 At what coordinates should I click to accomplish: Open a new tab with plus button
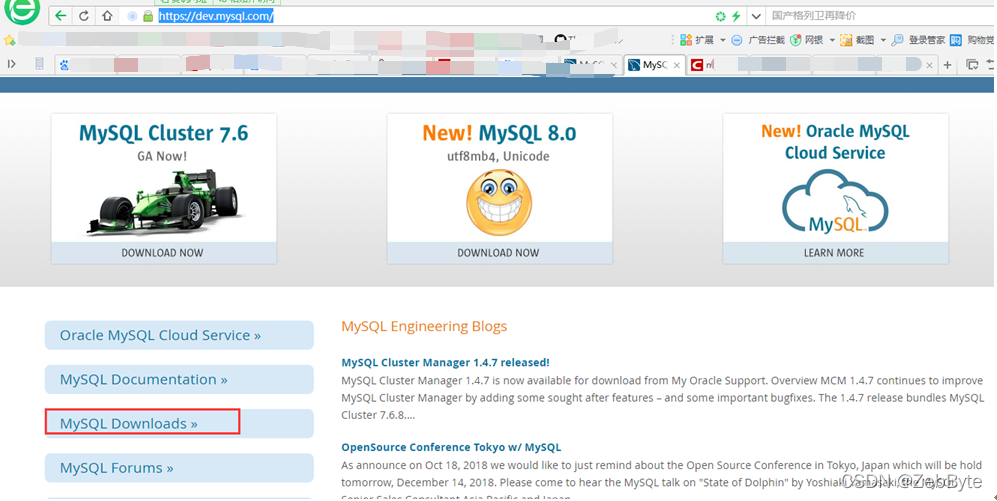click(x=947, y=65)
